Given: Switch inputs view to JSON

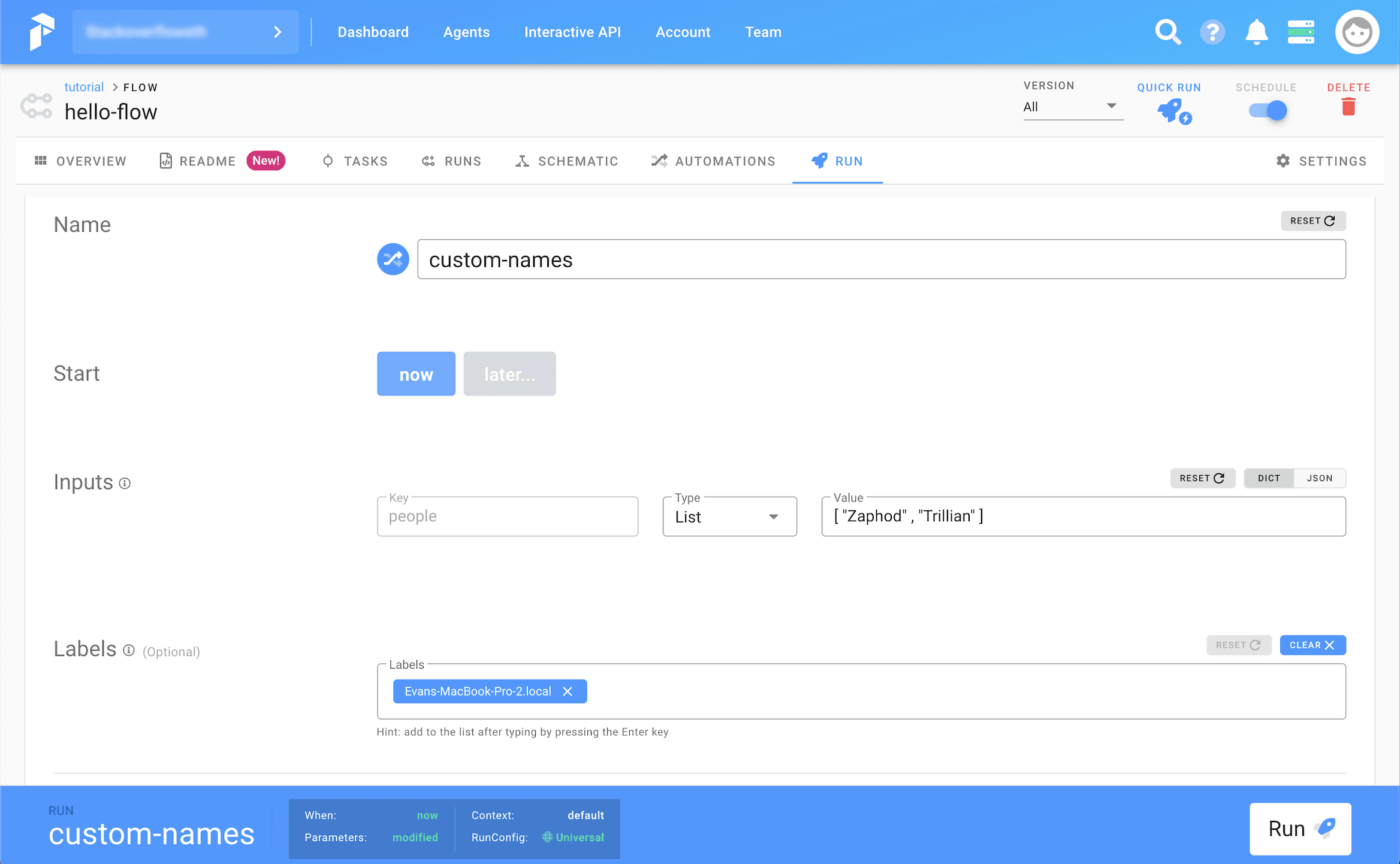Looking at the screenshot, I should (1320, 478).
